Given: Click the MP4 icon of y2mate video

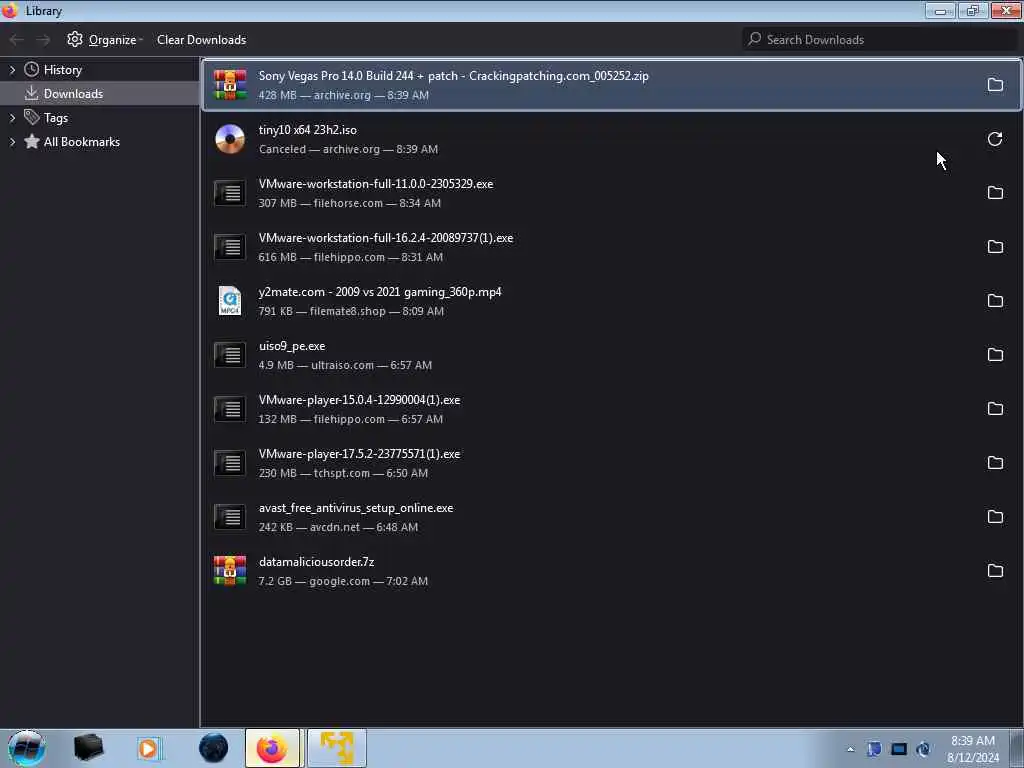Looking at the screenshot, I should (x=230, y=301).
